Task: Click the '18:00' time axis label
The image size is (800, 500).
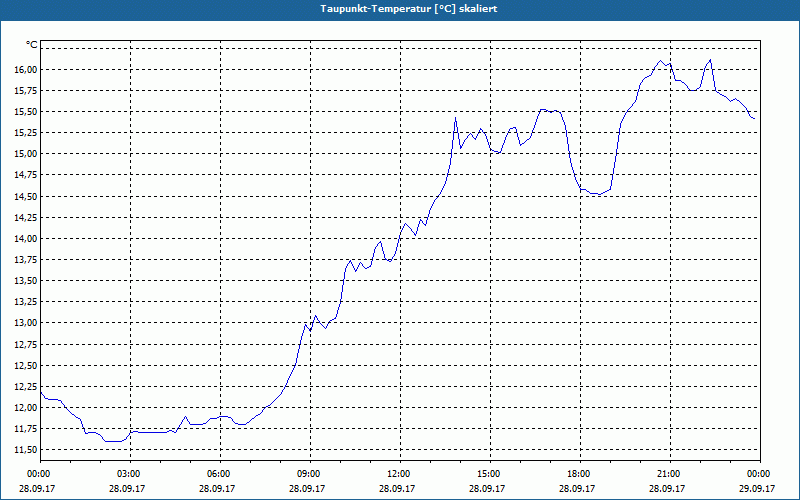Action: [x=578, y=474]
